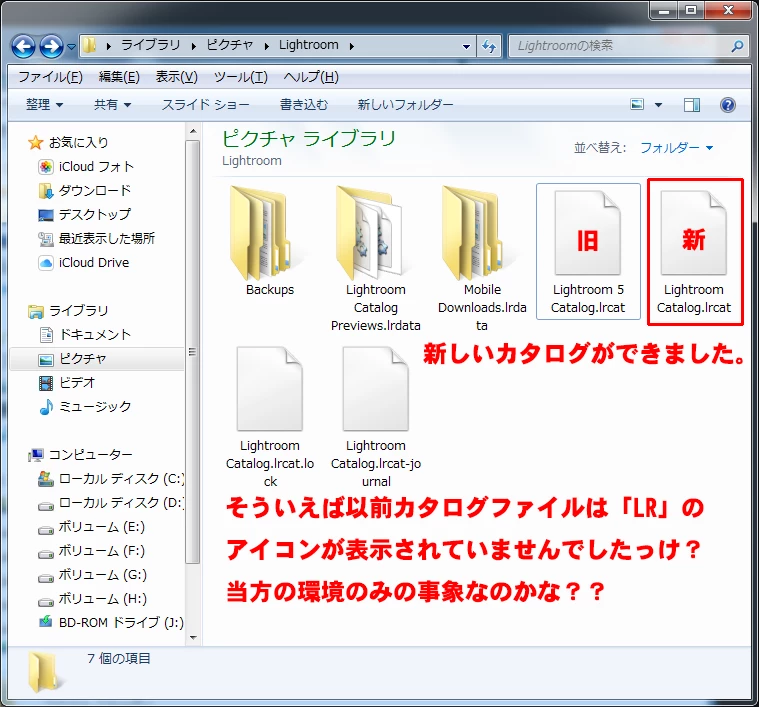759x707 pixels.
Task: Go forward with the Forward arrow button
Action: click(x=51, y=46)
